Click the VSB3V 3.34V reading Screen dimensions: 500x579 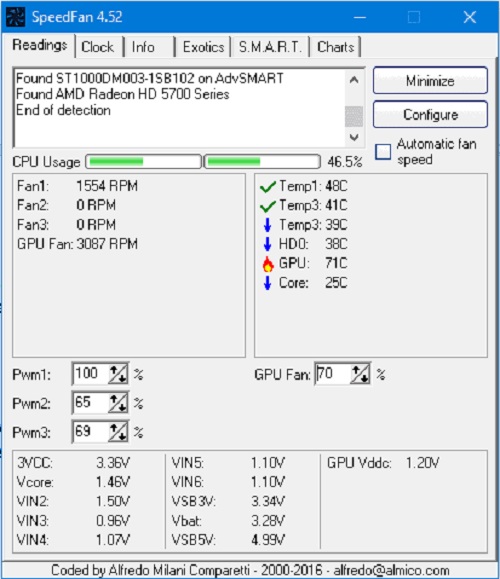pos(228,501)
